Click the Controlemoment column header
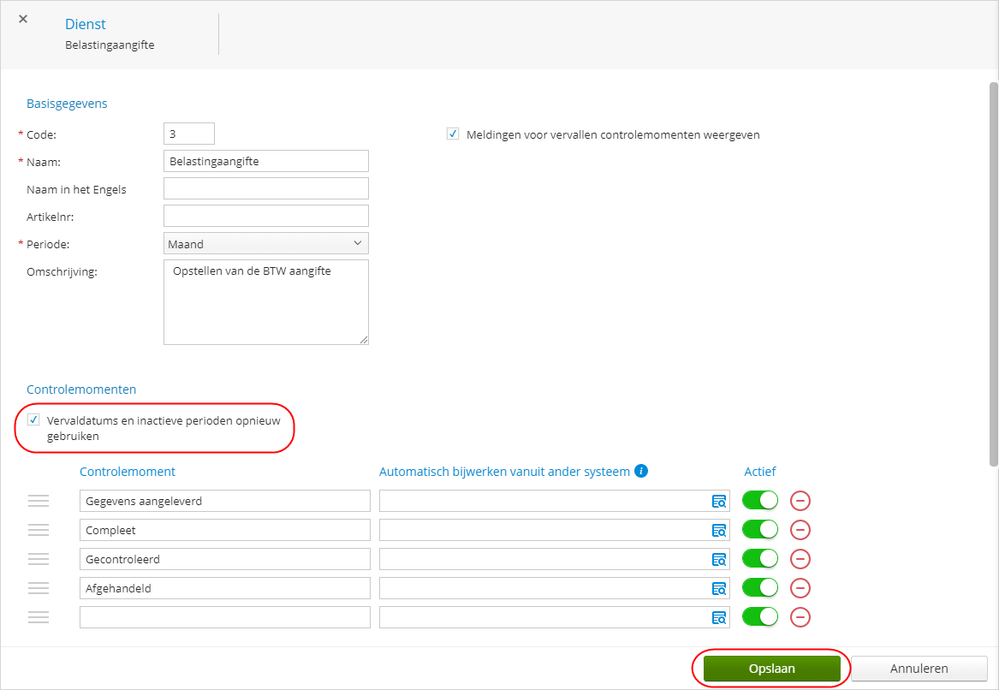This screenshot has height=690, width=999. point(127,471)
